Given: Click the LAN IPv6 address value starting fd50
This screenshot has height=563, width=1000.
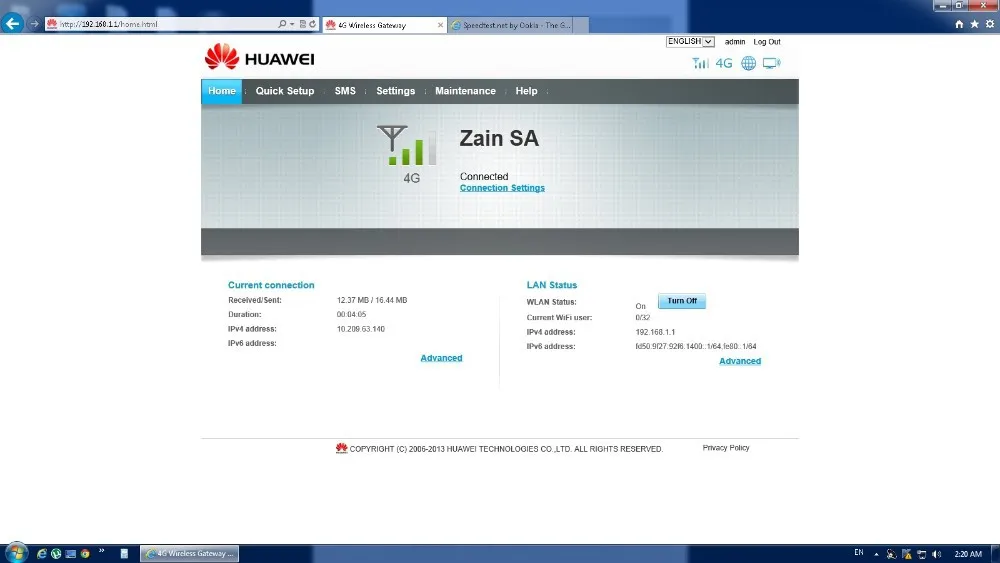Looking at the screenshot, I should click(696, 347).
